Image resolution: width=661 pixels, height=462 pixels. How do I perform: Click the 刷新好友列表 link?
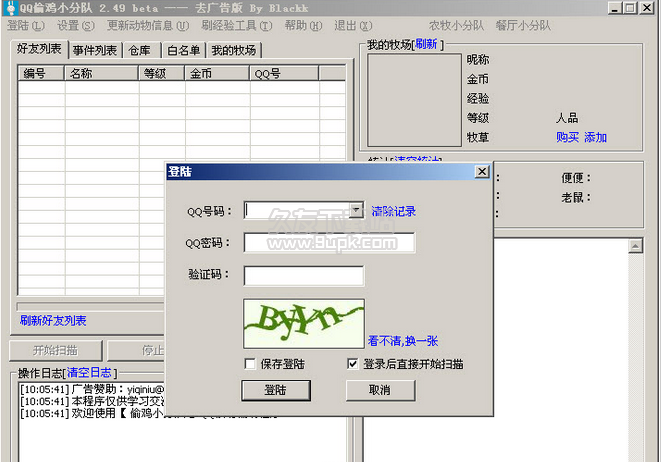tap(53, 321)
